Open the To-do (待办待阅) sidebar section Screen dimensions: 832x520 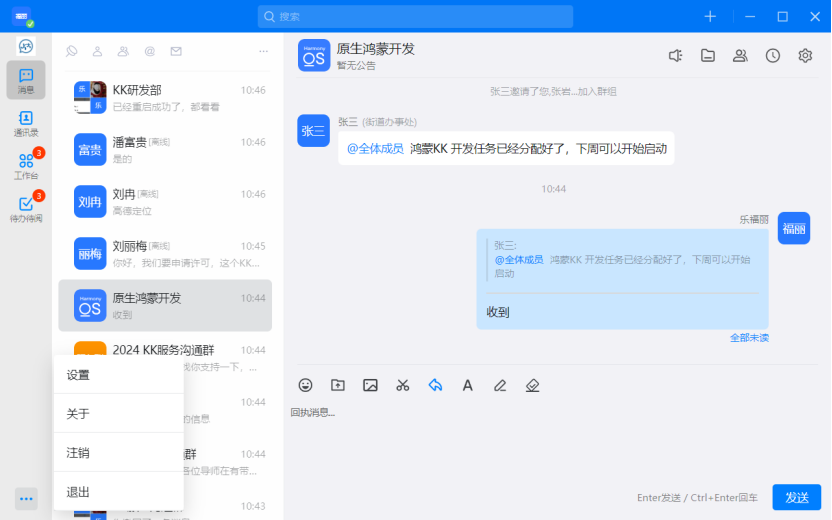pyautogui.click(x=25, y=209)
